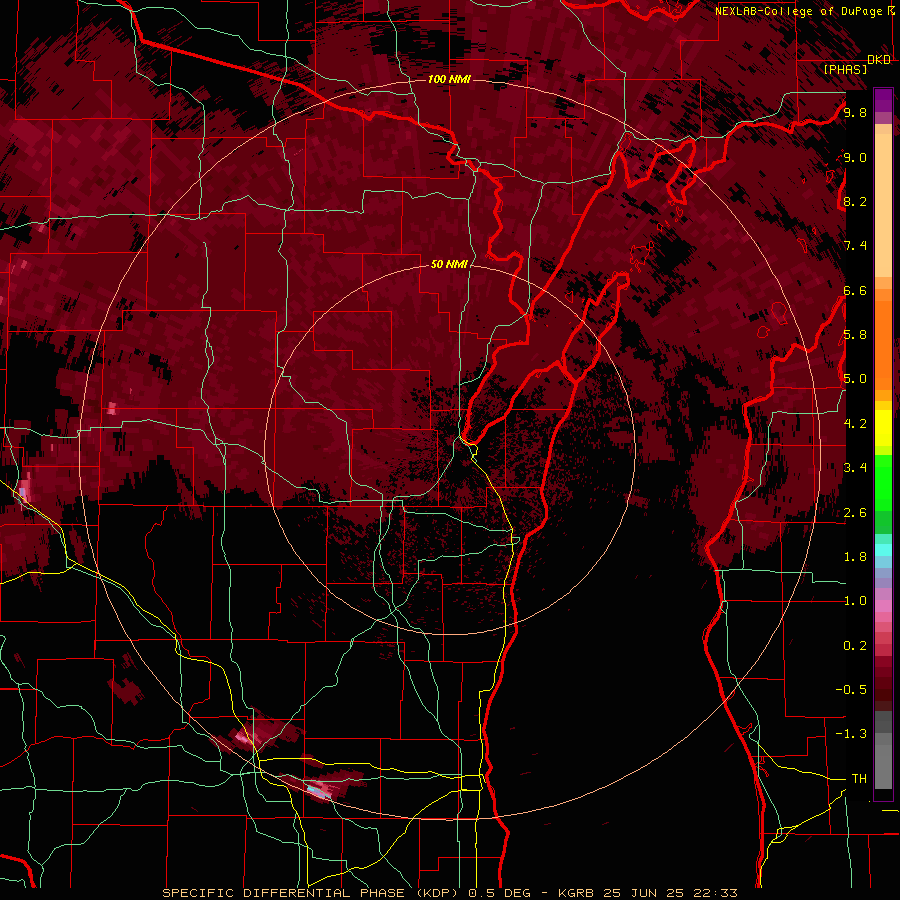Click the 9.0 value on the color scale
Image resolution: width=900 pixels, height=900 pixels.
point(855,157)
